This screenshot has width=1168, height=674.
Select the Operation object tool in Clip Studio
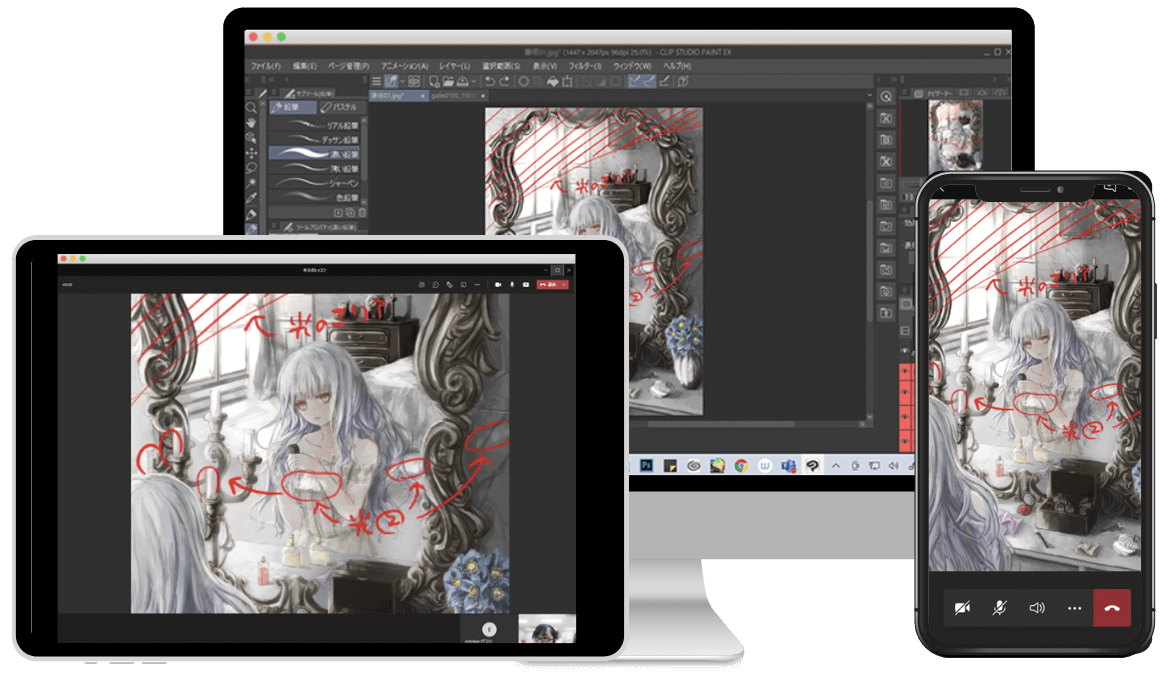[x=251, y=138]
